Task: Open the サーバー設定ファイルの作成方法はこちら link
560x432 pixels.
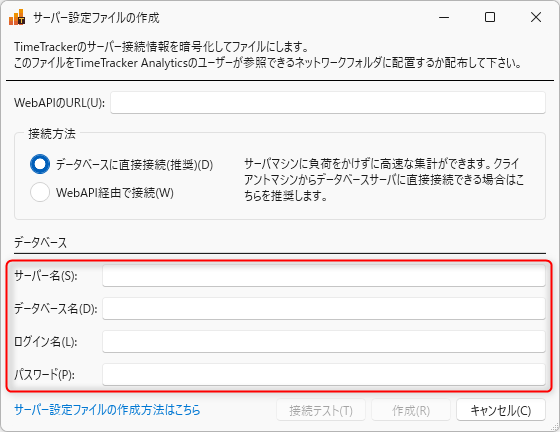Action: click(107, 410)
